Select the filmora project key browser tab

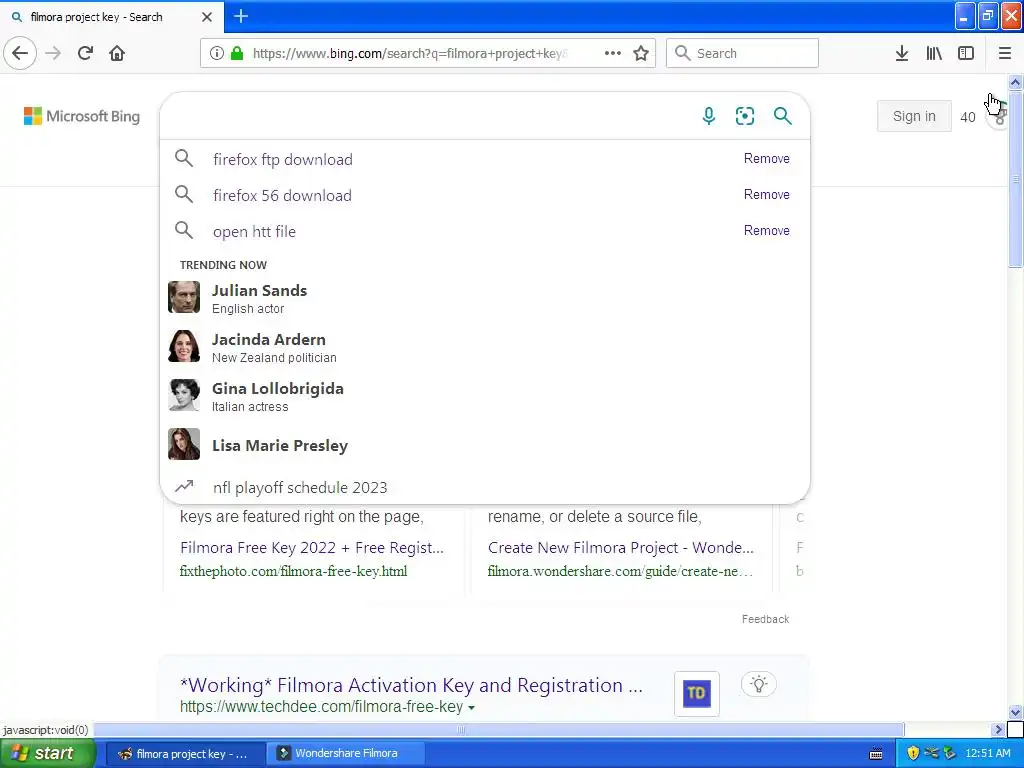(x=111, y=17)
